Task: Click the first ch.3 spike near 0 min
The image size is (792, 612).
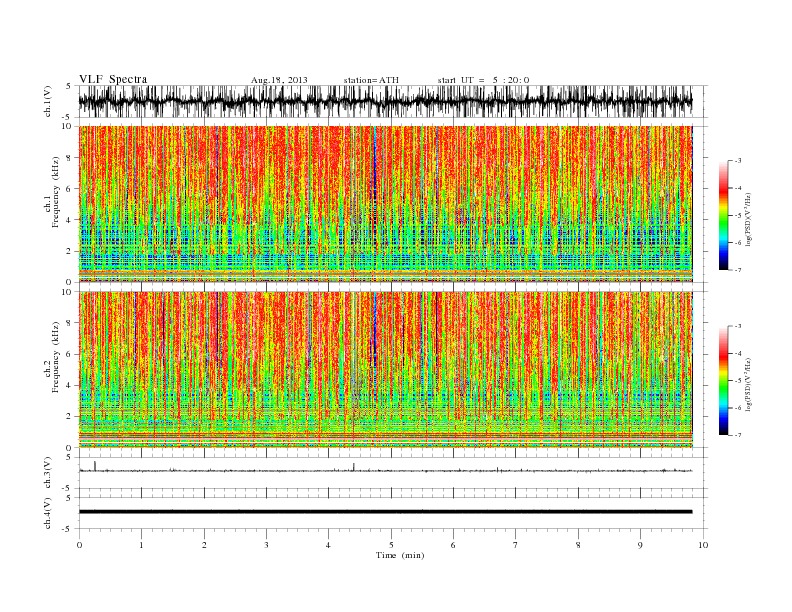Action: coord(95,466)
